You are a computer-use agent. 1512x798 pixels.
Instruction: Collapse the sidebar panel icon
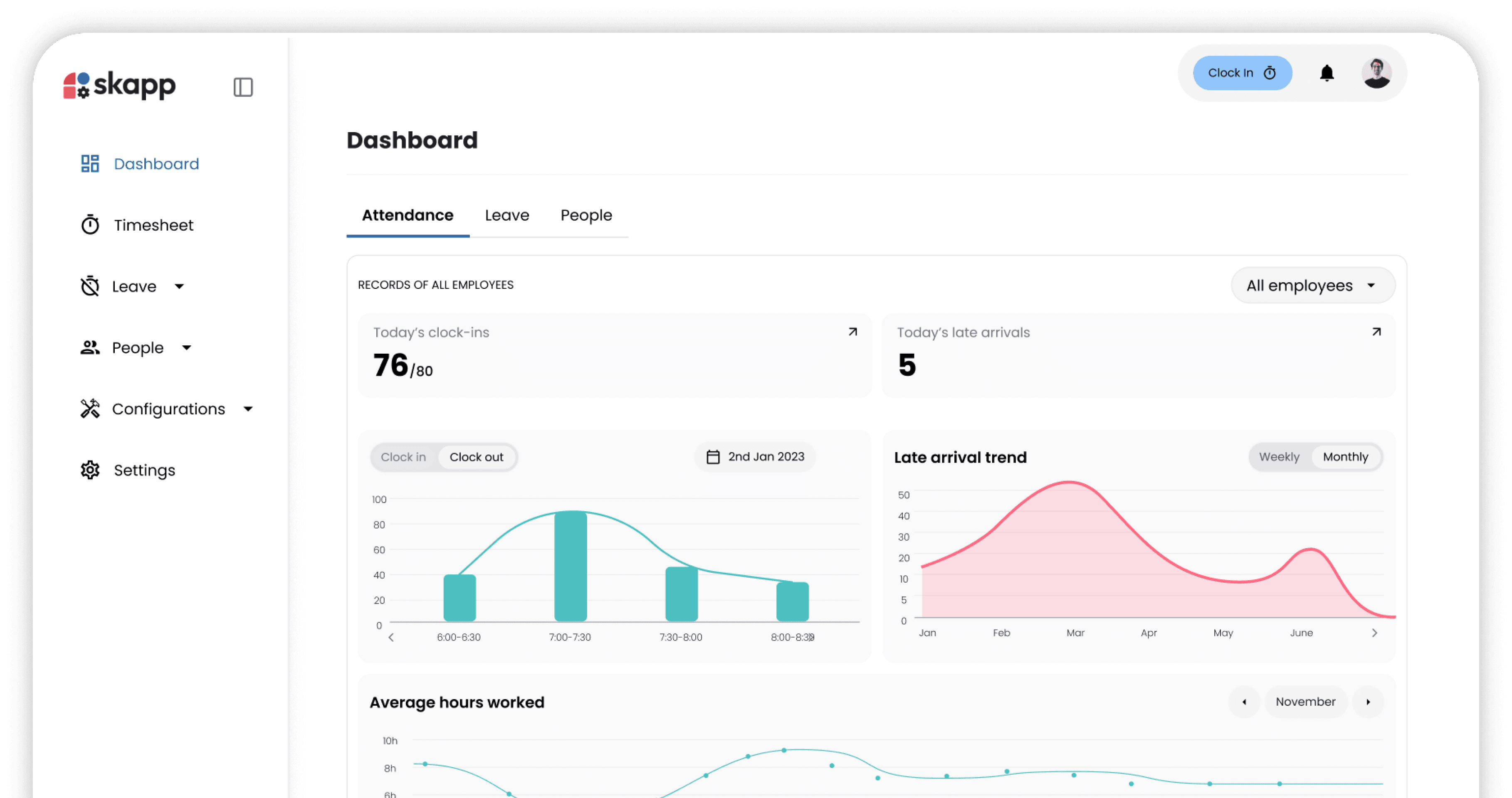[243, 87]
